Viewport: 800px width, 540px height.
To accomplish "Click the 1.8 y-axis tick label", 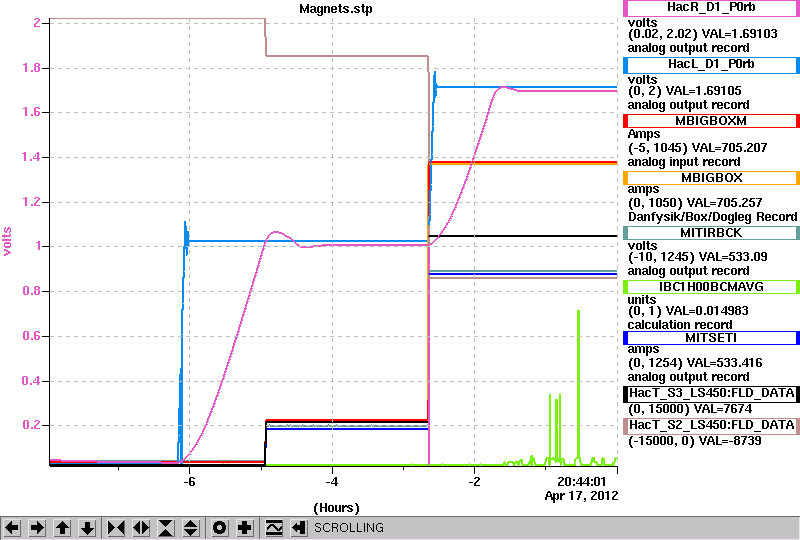I will tap(31, 68).
